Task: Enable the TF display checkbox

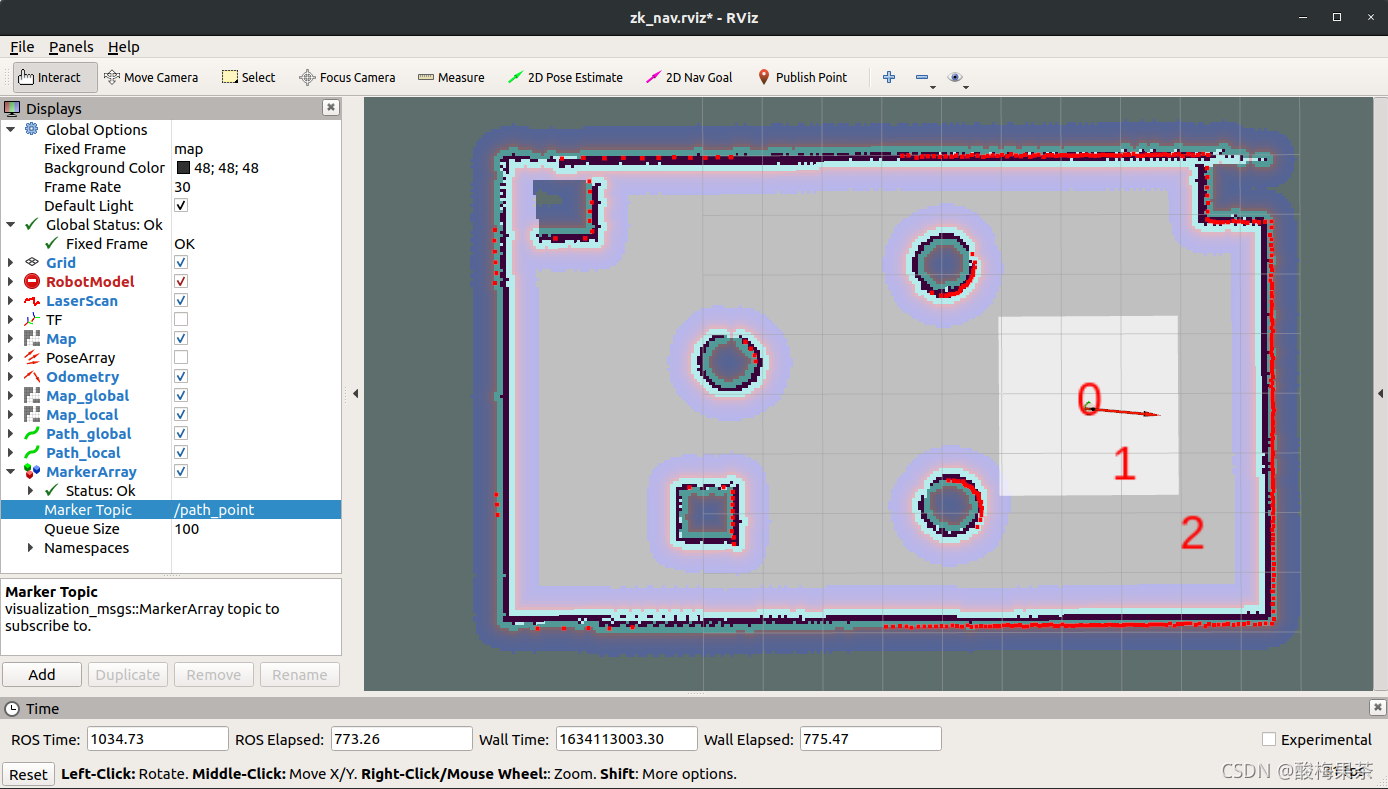Action: coord(181,319)
